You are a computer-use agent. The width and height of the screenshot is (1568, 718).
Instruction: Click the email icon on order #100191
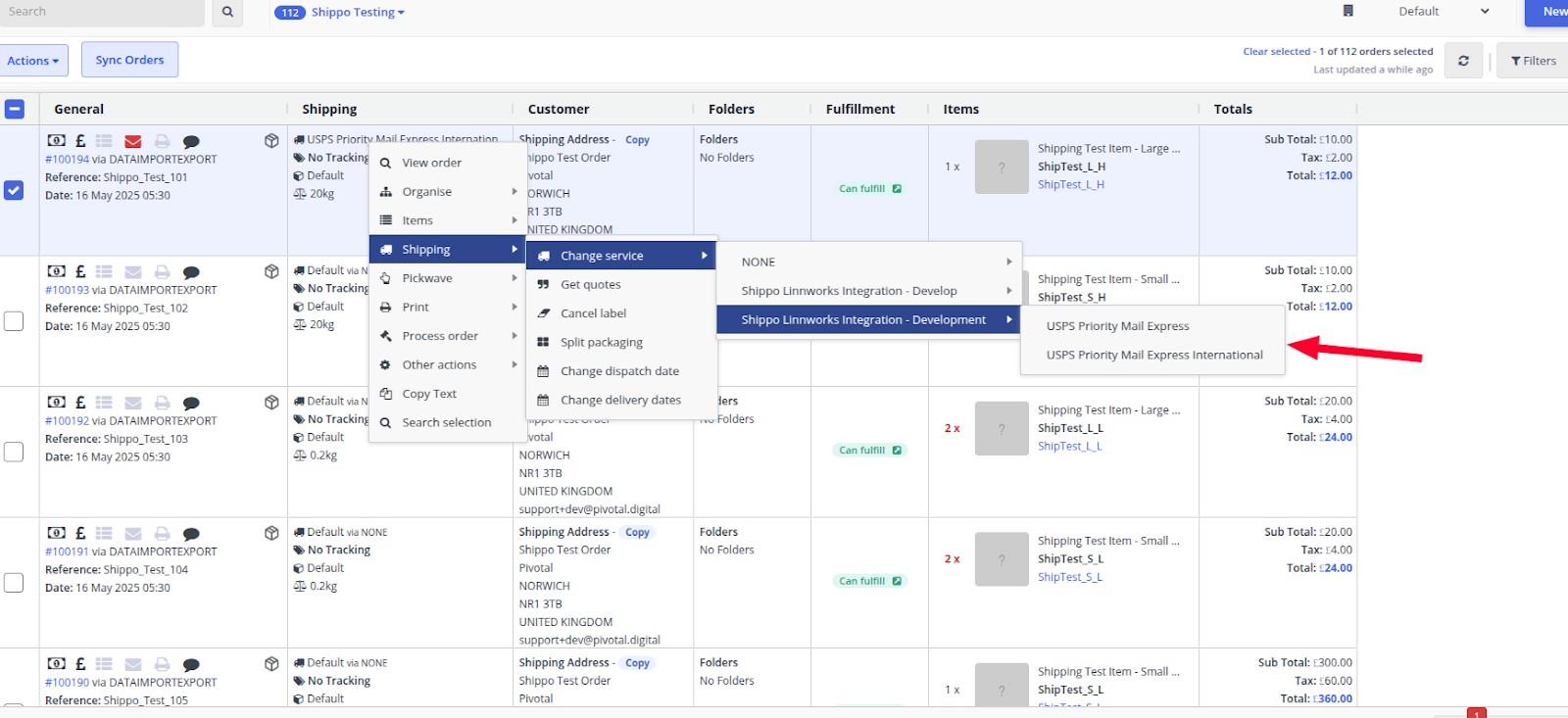(133, 533)
